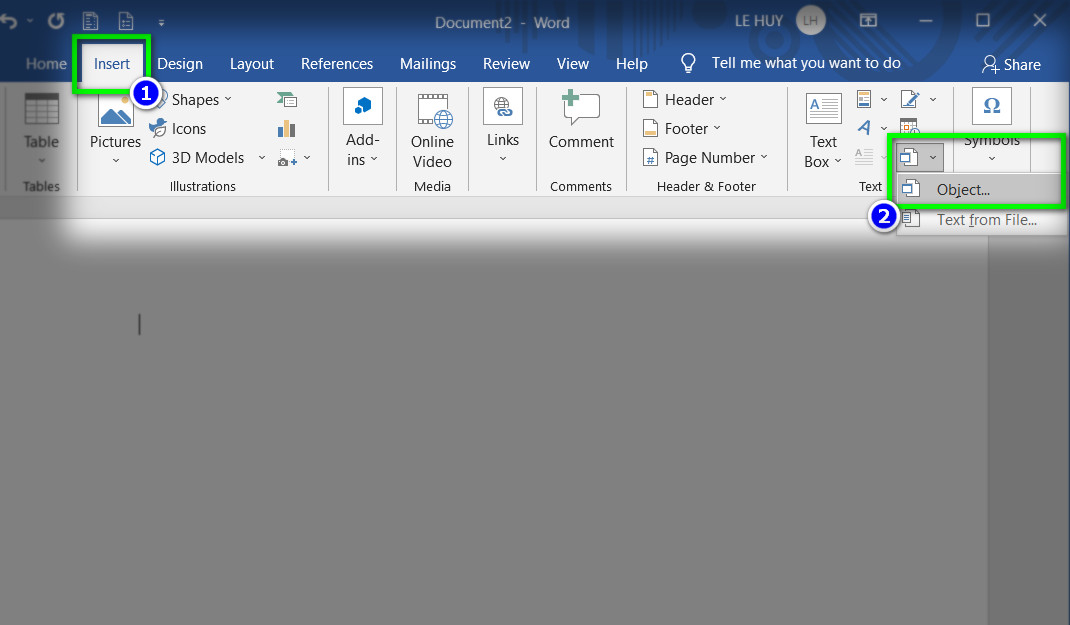Open the References tab

pos(337,63)
